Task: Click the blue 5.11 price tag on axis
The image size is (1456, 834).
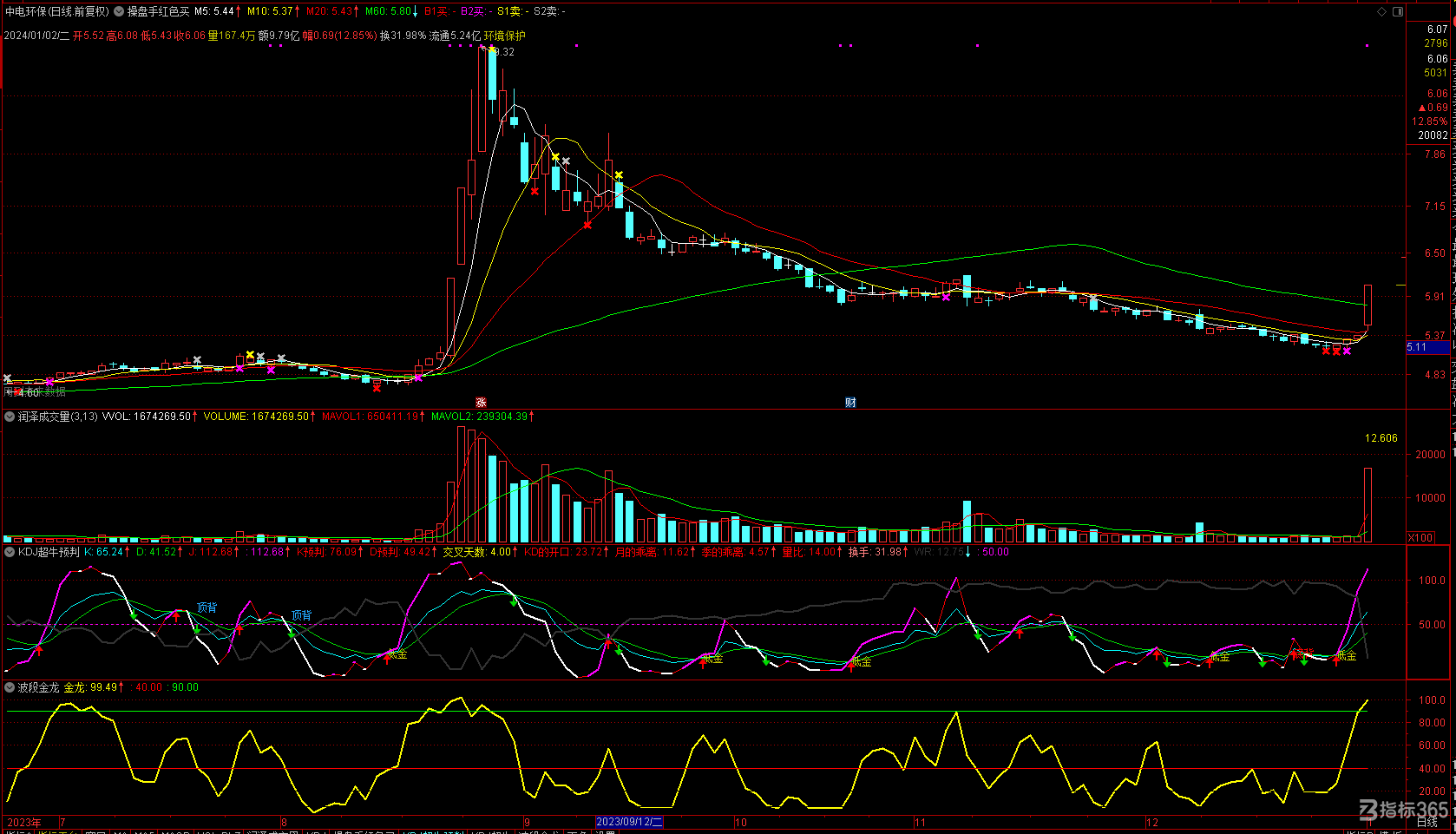Action: [x=1428, y=347]
